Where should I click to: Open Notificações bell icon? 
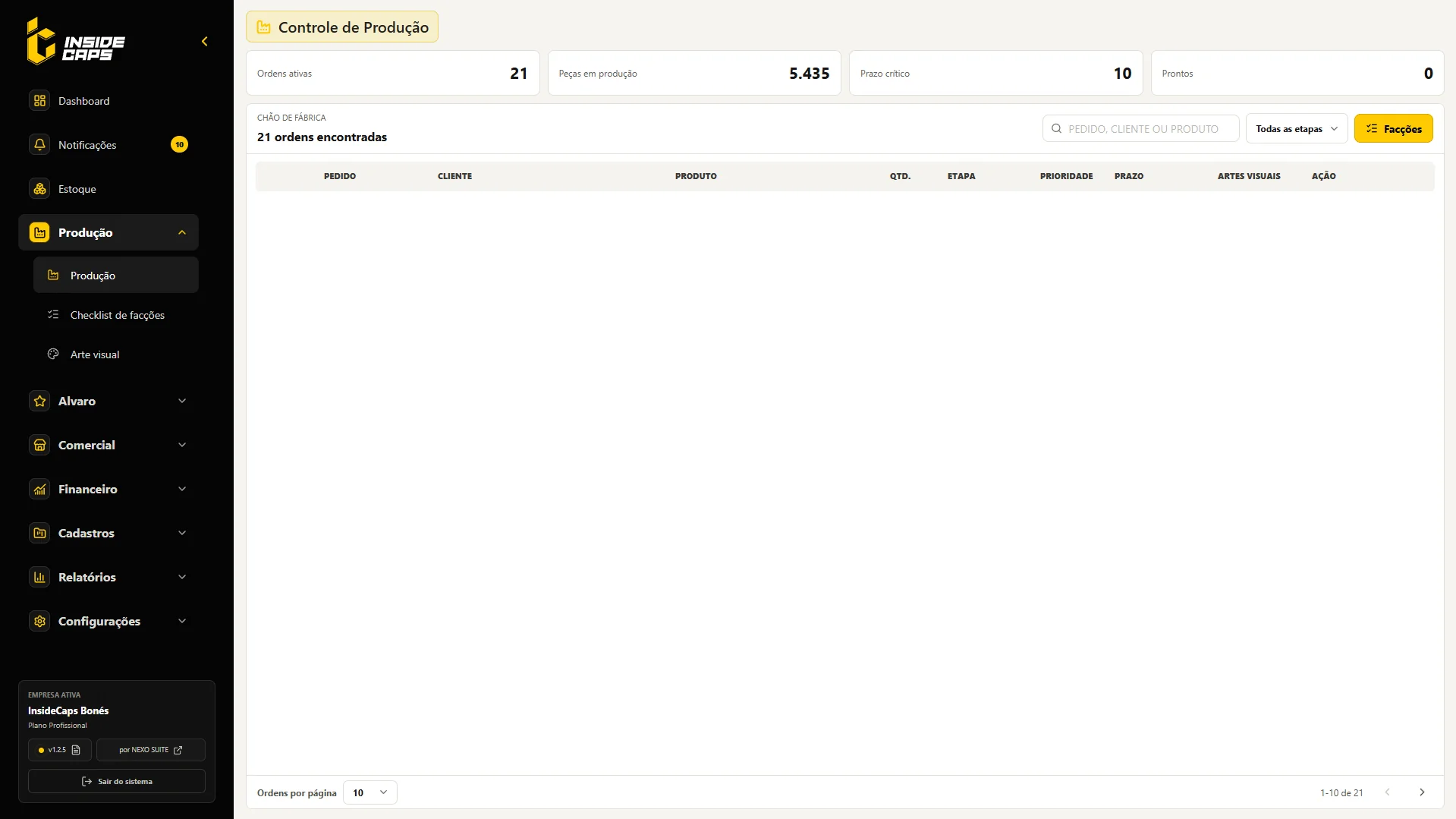(39, 145)
